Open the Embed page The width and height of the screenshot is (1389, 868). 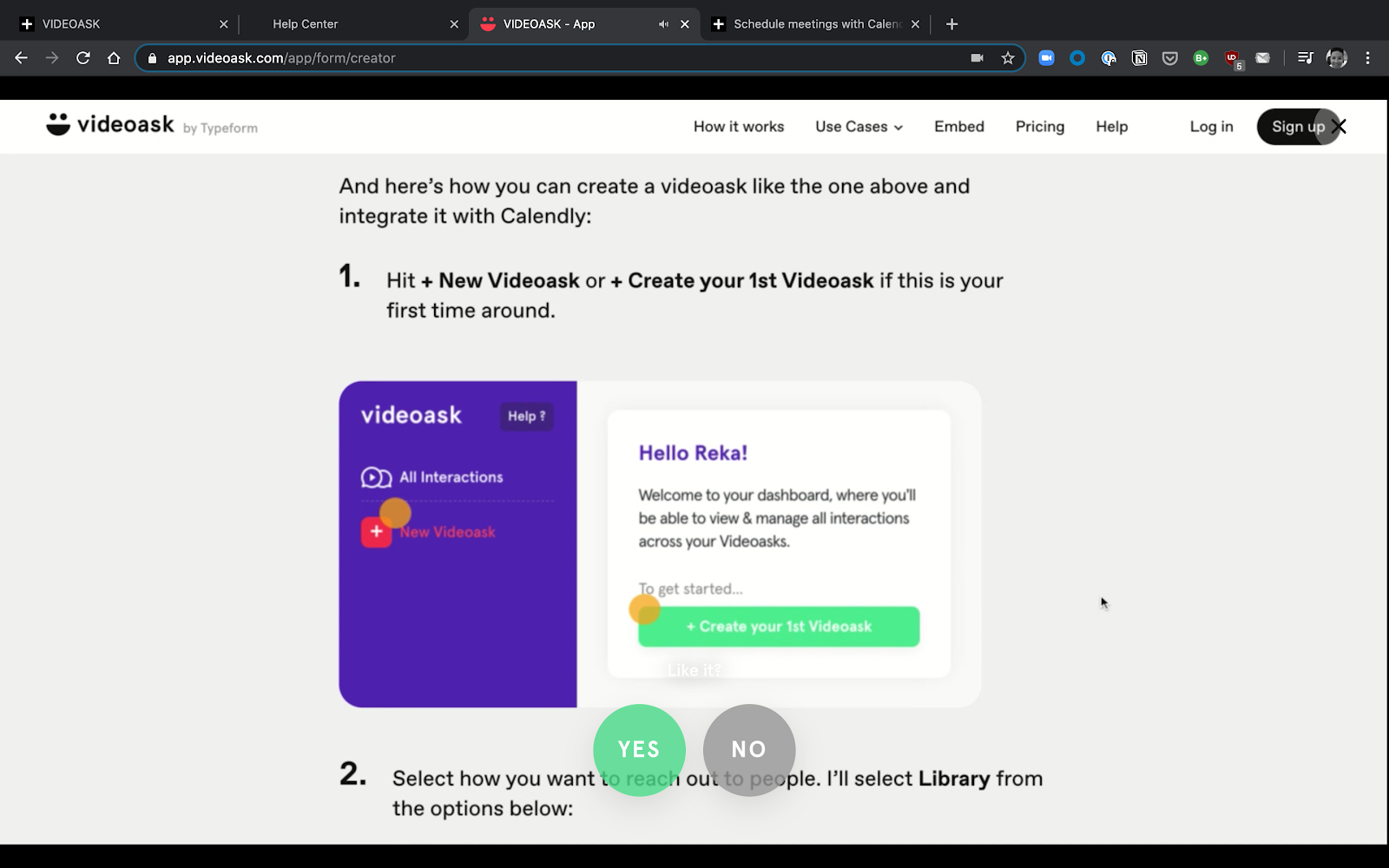pyautogui.click(x=959, y=127)
